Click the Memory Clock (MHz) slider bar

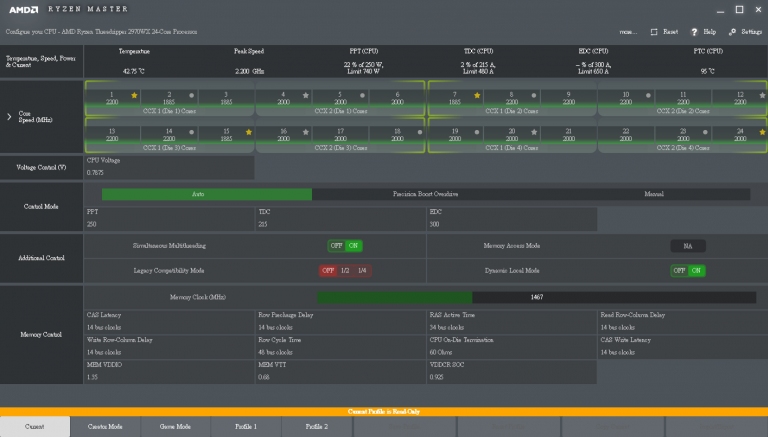[536, 297]
